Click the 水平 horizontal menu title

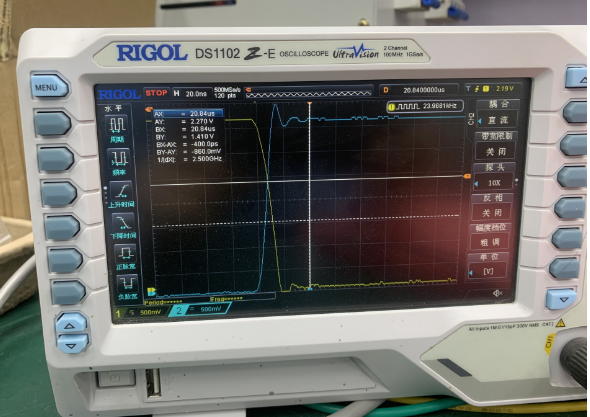pyautogui.click(x=113, y=108)
